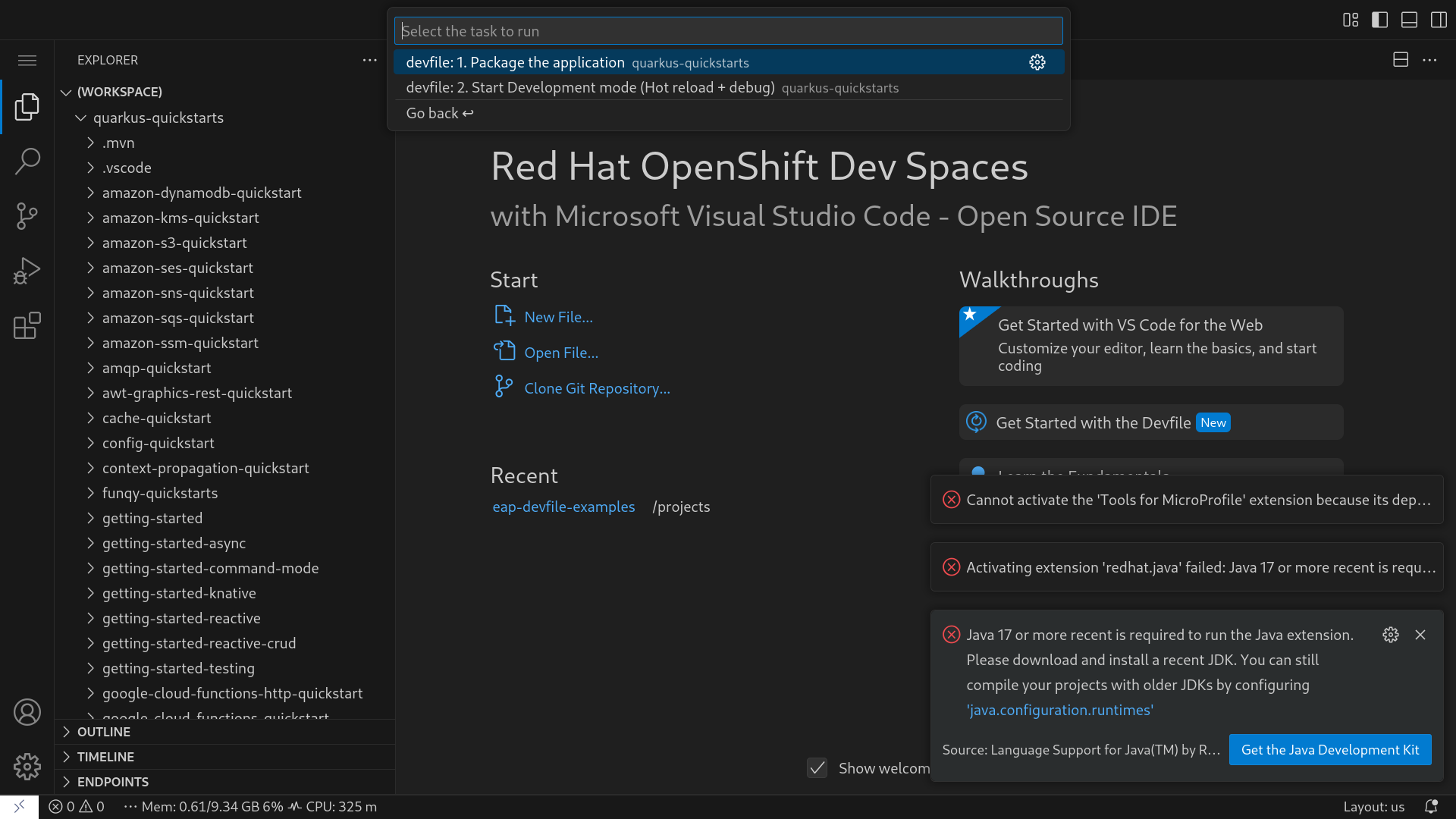Click the Accounts icon in activity bar
The image size is (1456, 819).
(27, 712)
